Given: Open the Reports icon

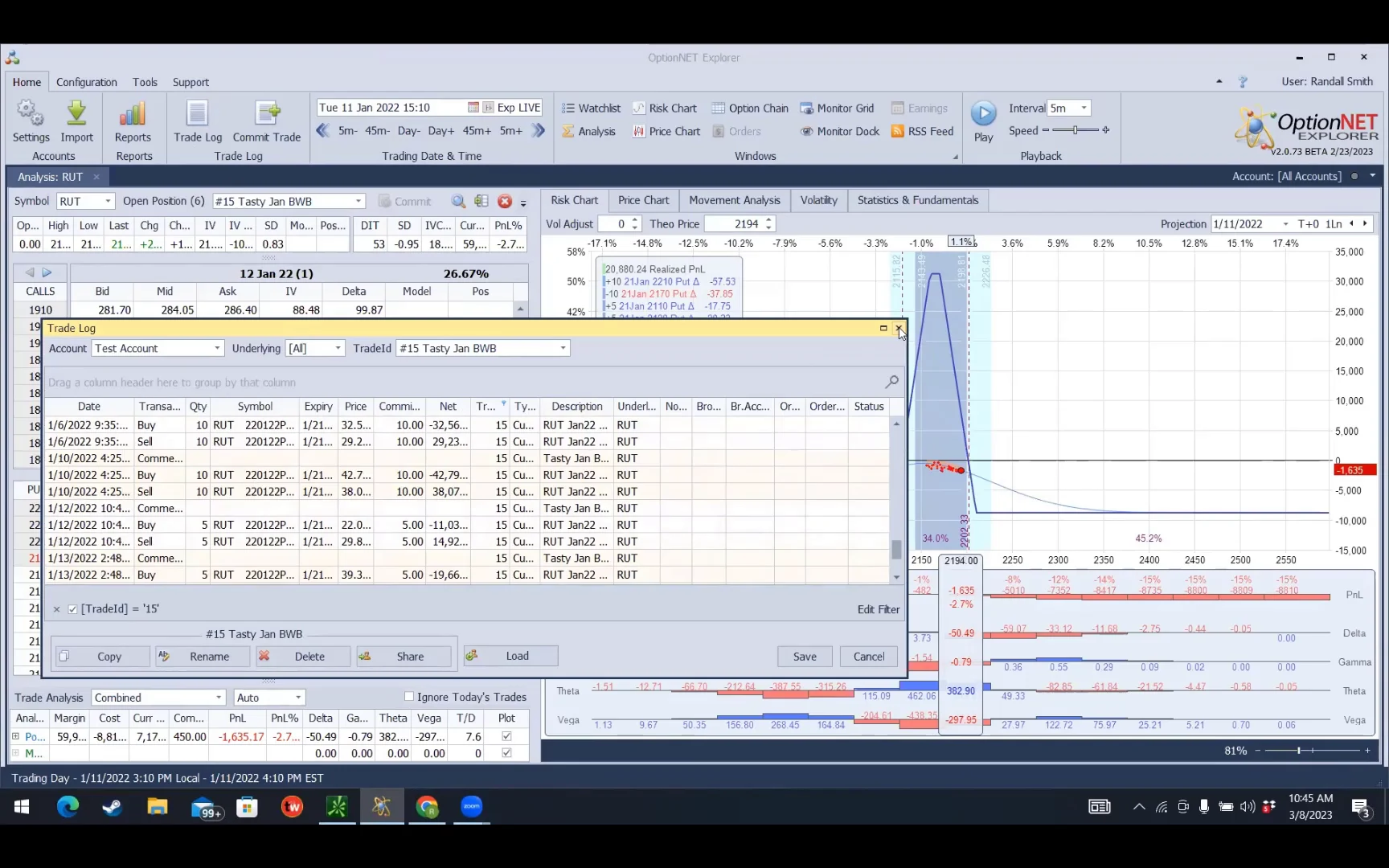Looking at the screenshot, I should 133,121.
